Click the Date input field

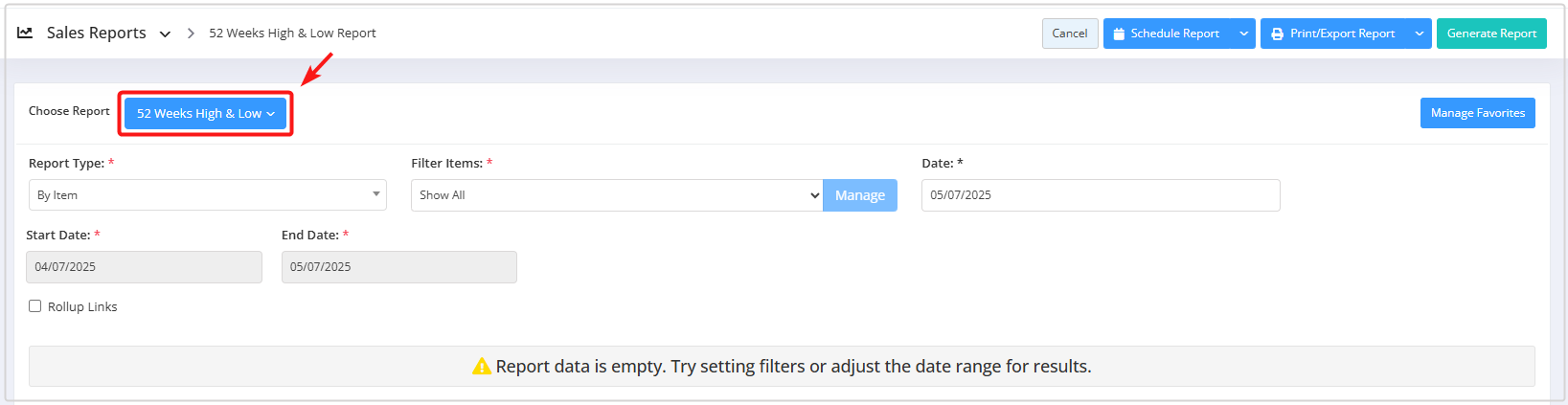pyautogui.click(x=1100, y=195)
